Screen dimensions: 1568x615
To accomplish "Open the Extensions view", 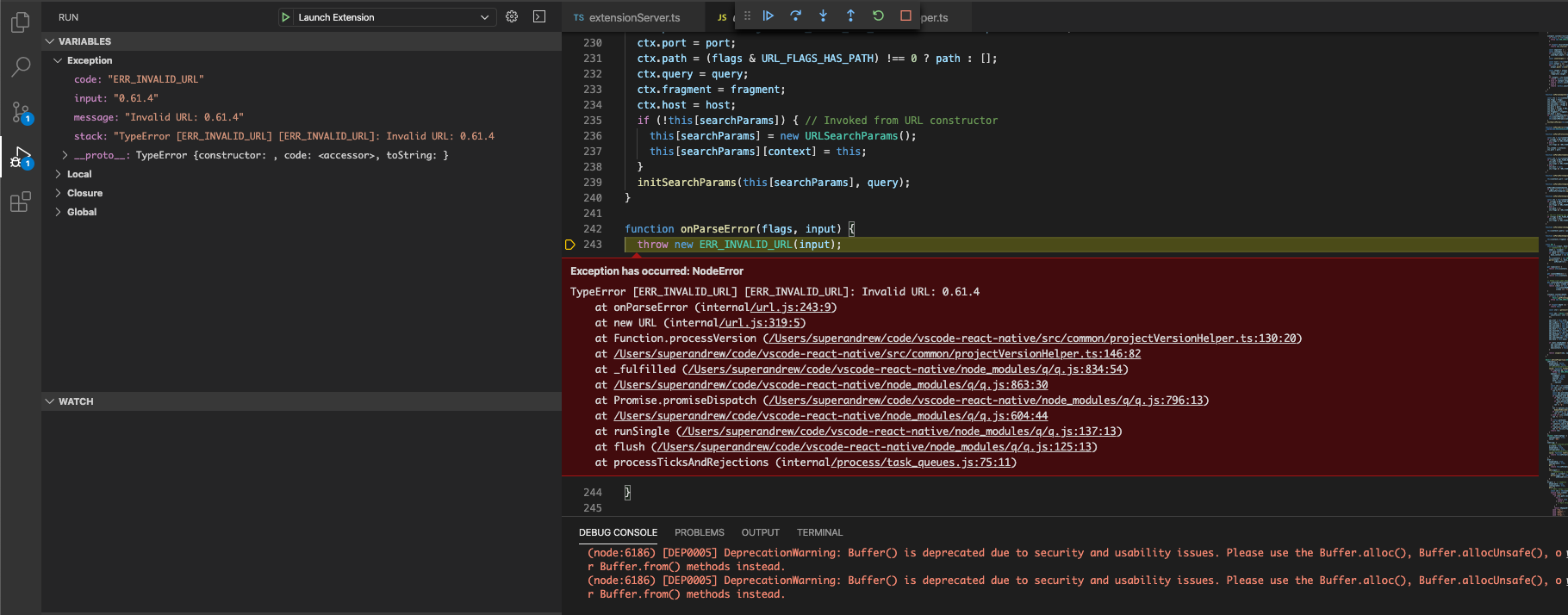I will coord(21,202).
